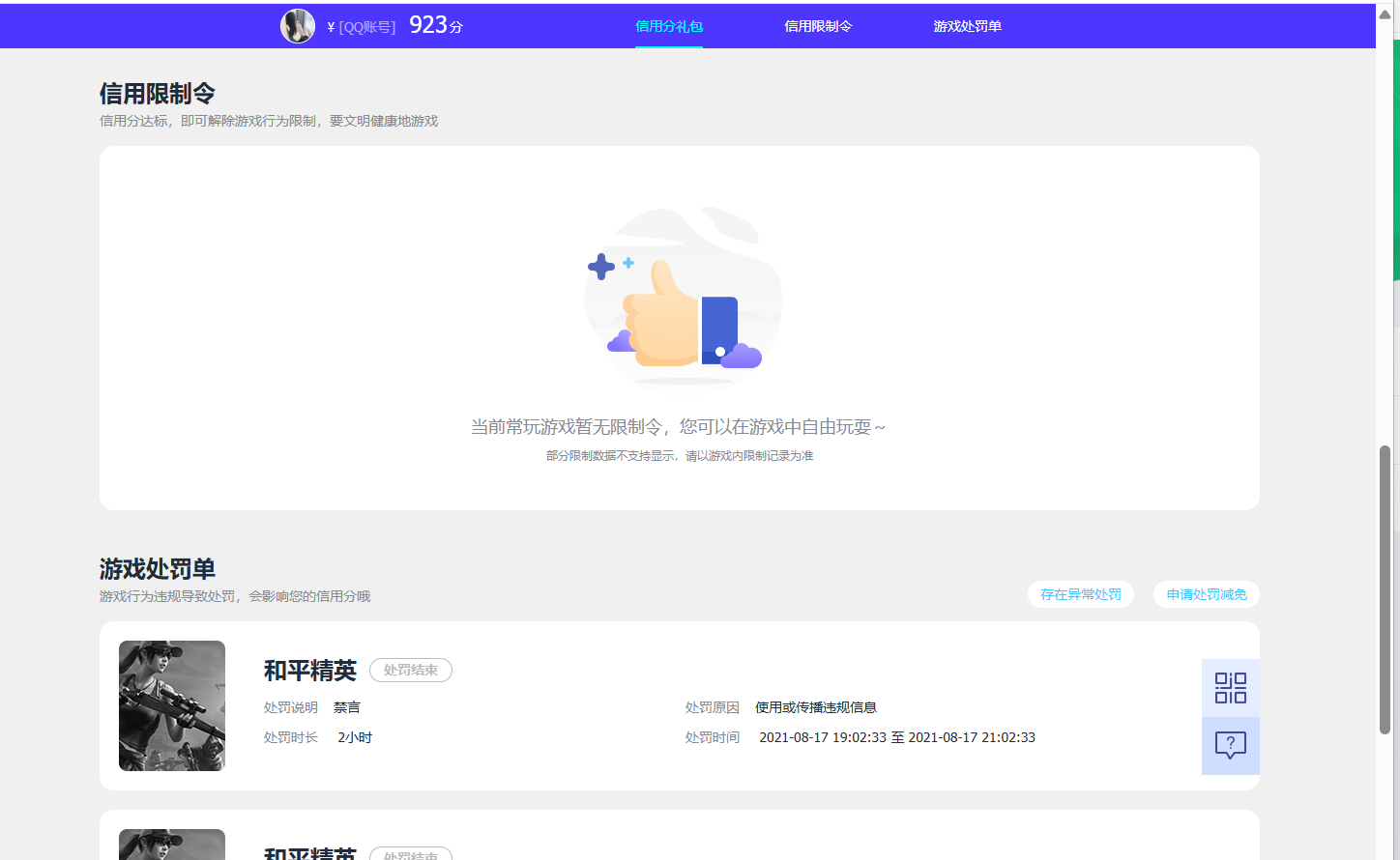The width and height of the screenshot is (1400, 860).
Task: Click the 禁言 penalty description
Action: pyautogui.click(x=347, y=707)
